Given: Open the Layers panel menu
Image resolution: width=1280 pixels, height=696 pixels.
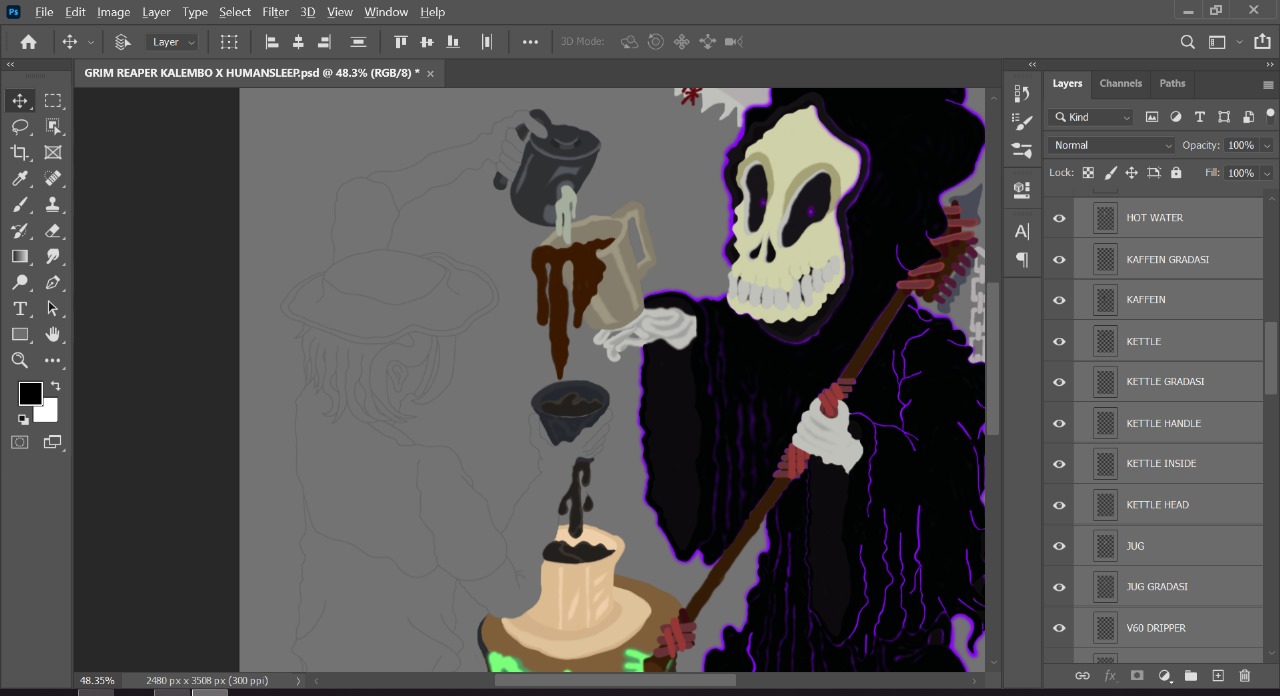Looking at the screenshot, I should point(1268,84).
